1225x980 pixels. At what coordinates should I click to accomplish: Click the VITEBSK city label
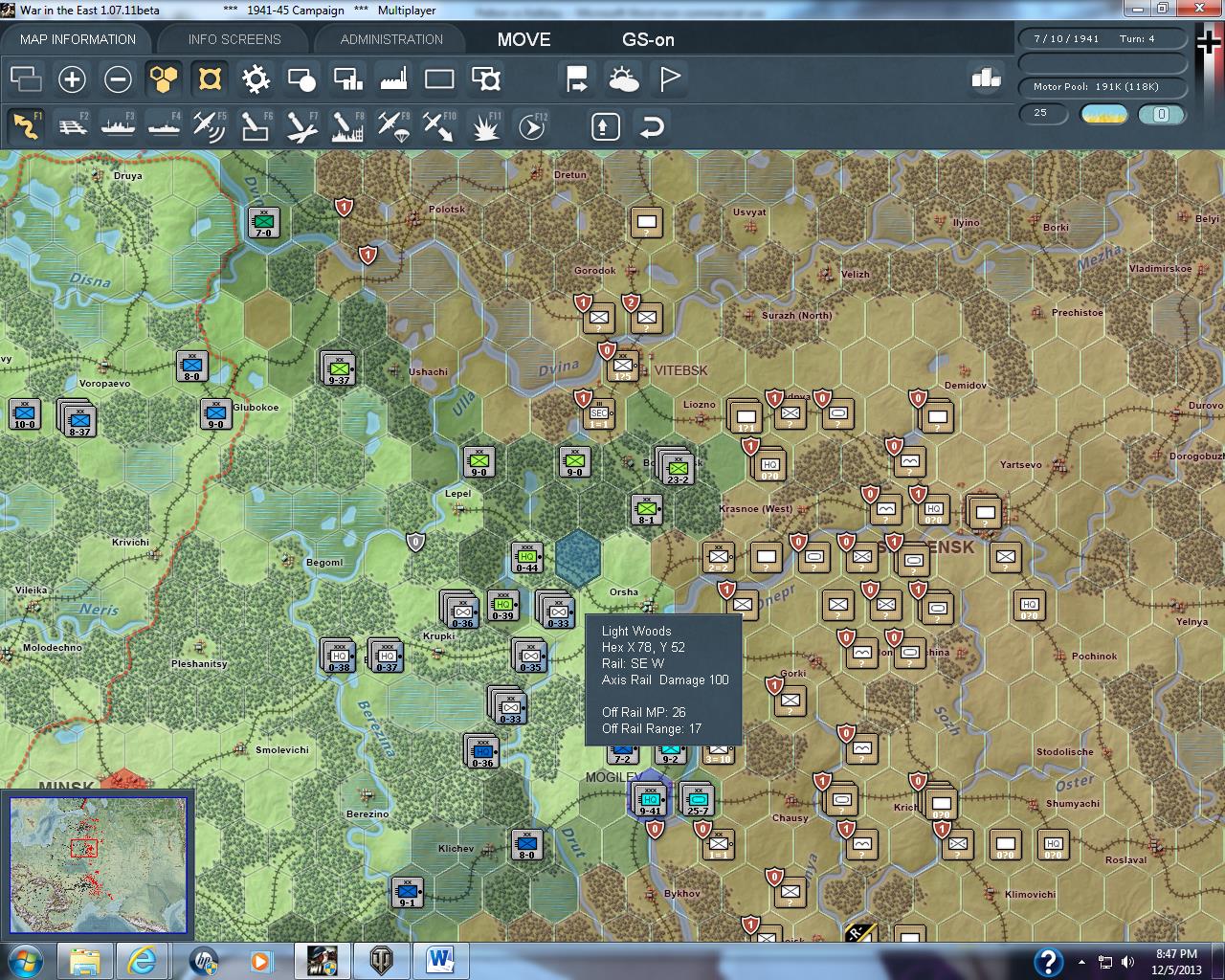(x=680, y=370)
